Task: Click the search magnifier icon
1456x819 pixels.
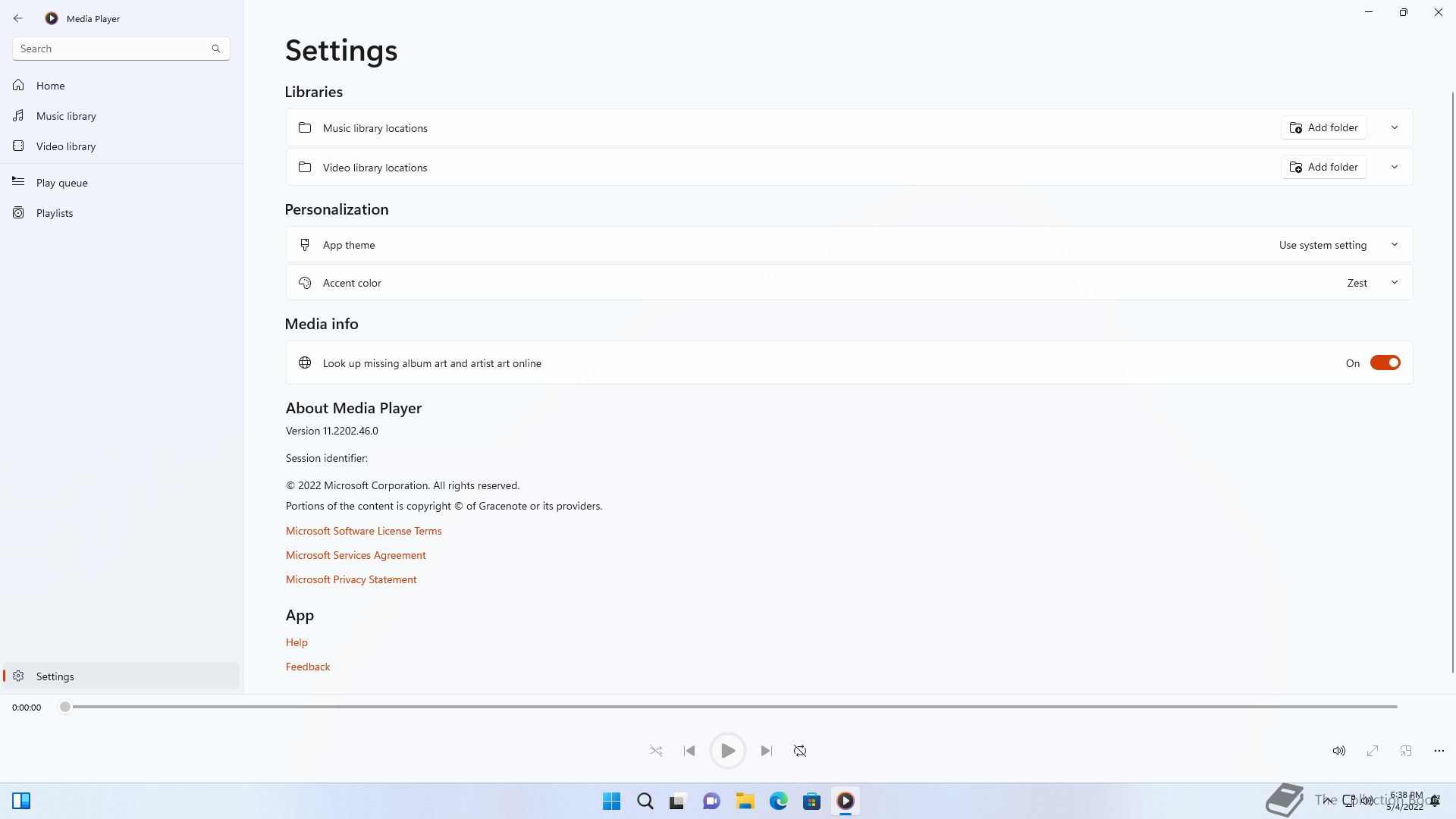Action: tap(216, 49)
